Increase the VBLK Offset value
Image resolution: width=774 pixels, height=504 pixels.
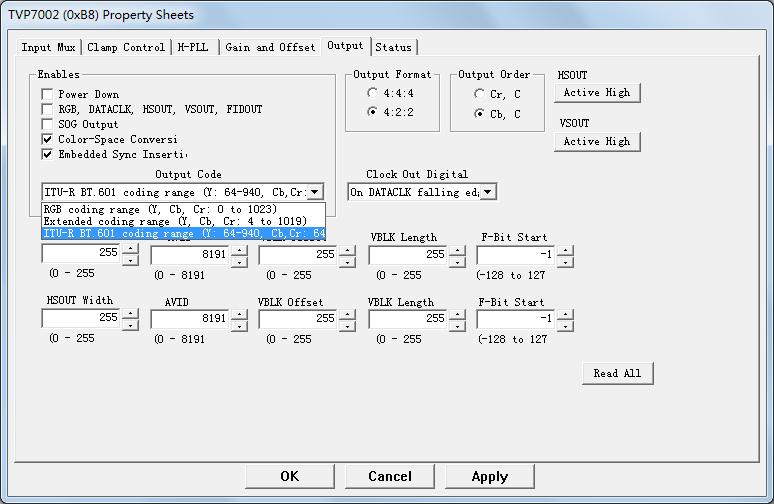348,314
